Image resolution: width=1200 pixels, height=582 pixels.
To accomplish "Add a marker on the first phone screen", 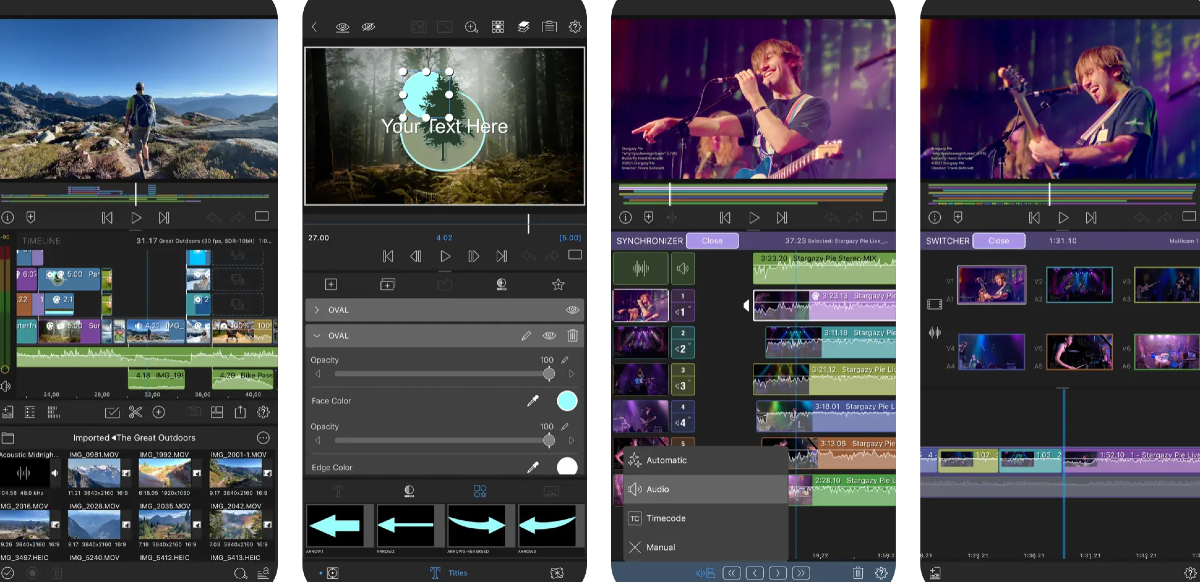I will point(31,217).
